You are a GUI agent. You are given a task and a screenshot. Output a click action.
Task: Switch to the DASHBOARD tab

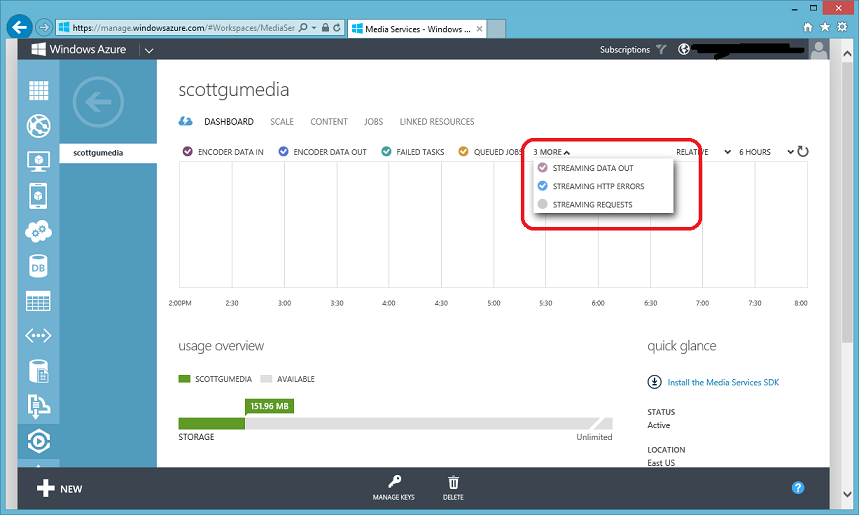tap(229, 122)
